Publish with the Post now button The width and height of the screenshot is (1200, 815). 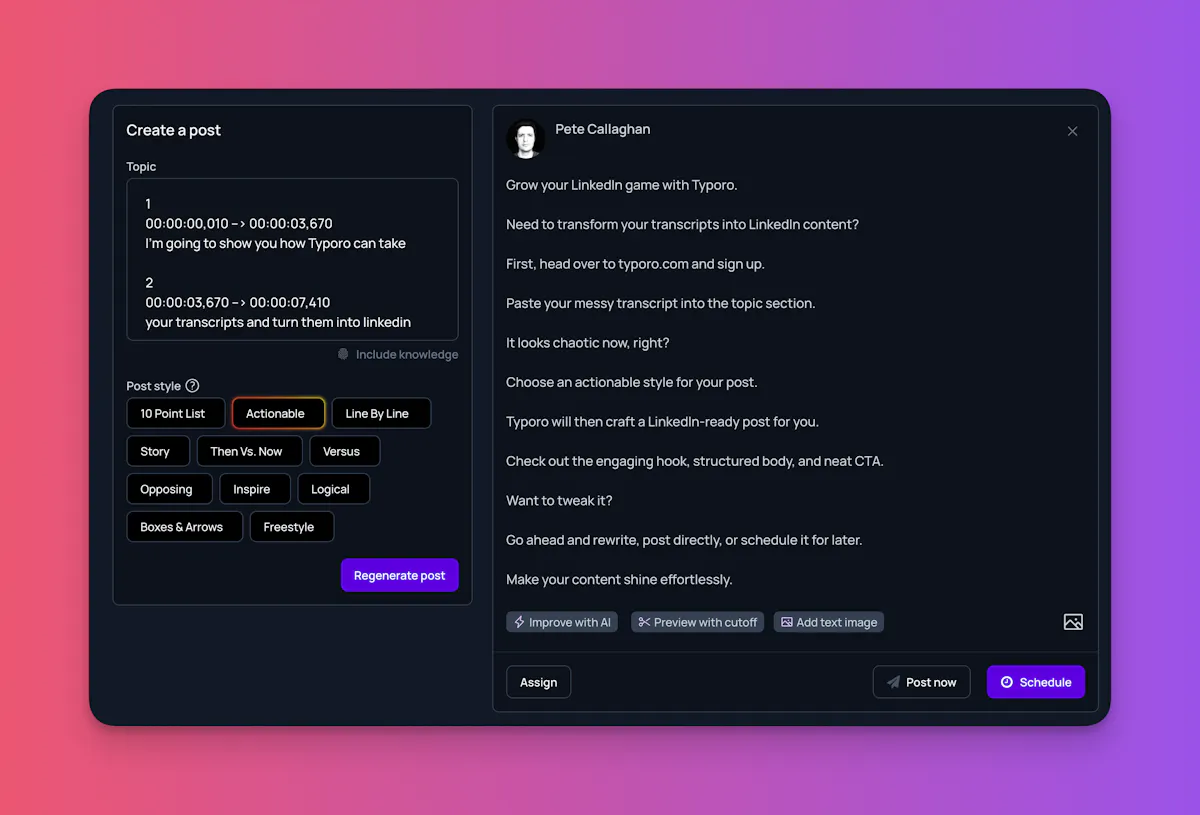point(921,682)
